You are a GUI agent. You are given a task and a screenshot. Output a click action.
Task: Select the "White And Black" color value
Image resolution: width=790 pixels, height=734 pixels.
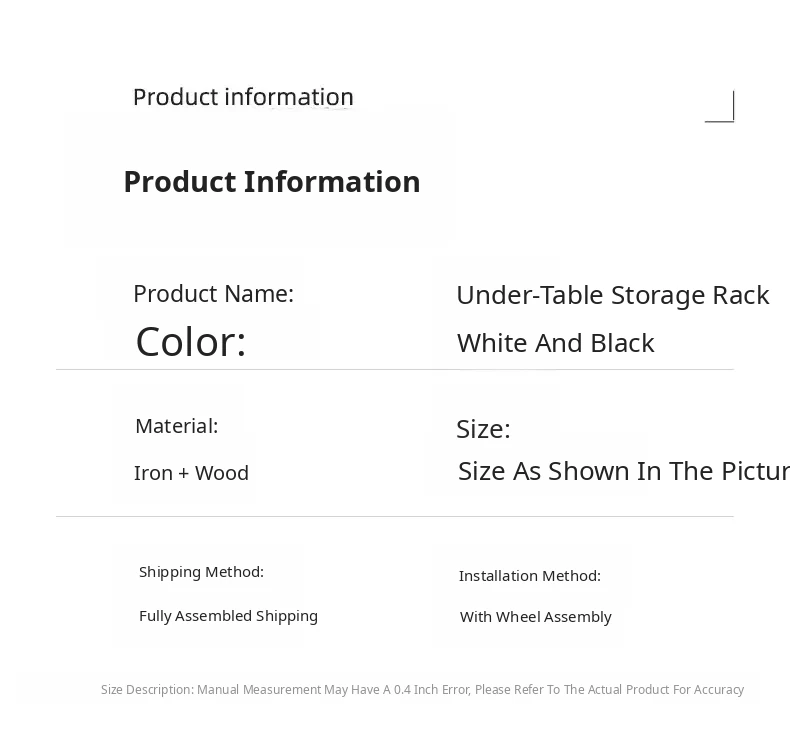click(x=555, y=343)
